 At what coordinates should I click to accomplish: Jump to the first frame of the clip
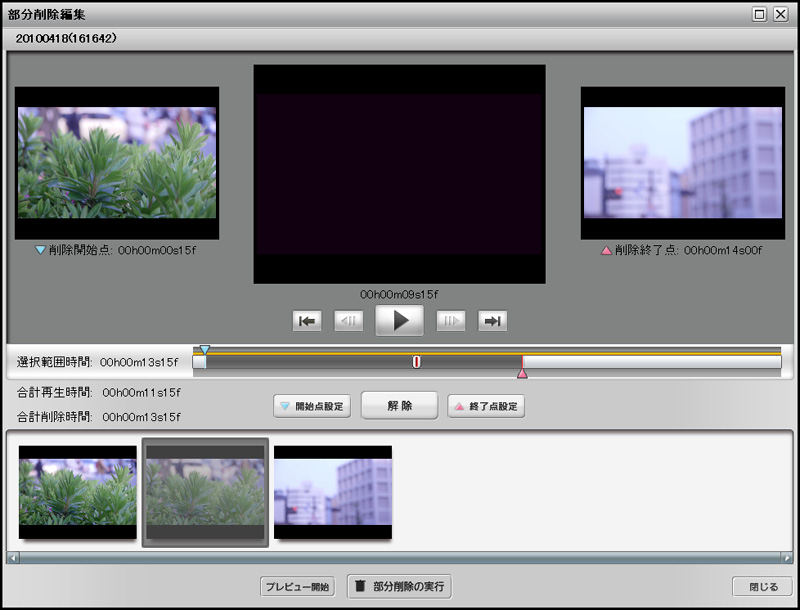[307, 320]
